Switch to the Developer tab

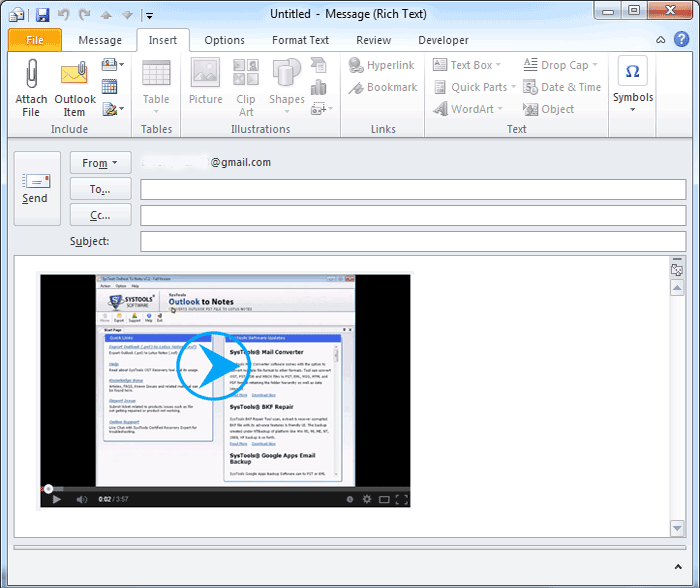tap(443, 40)
